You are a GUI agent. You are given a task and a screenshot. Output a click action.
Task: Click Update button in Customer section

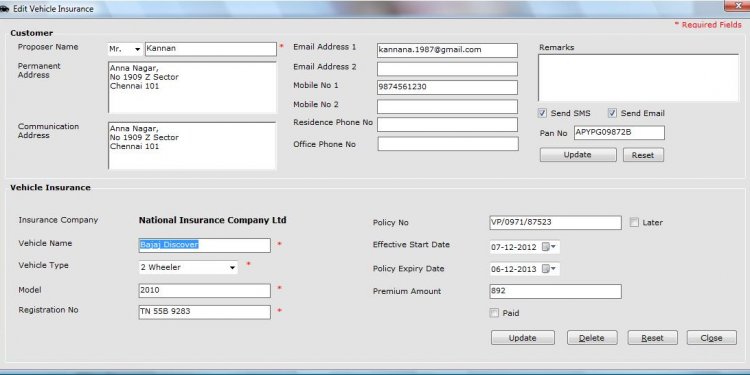click(x=578, y=155)
